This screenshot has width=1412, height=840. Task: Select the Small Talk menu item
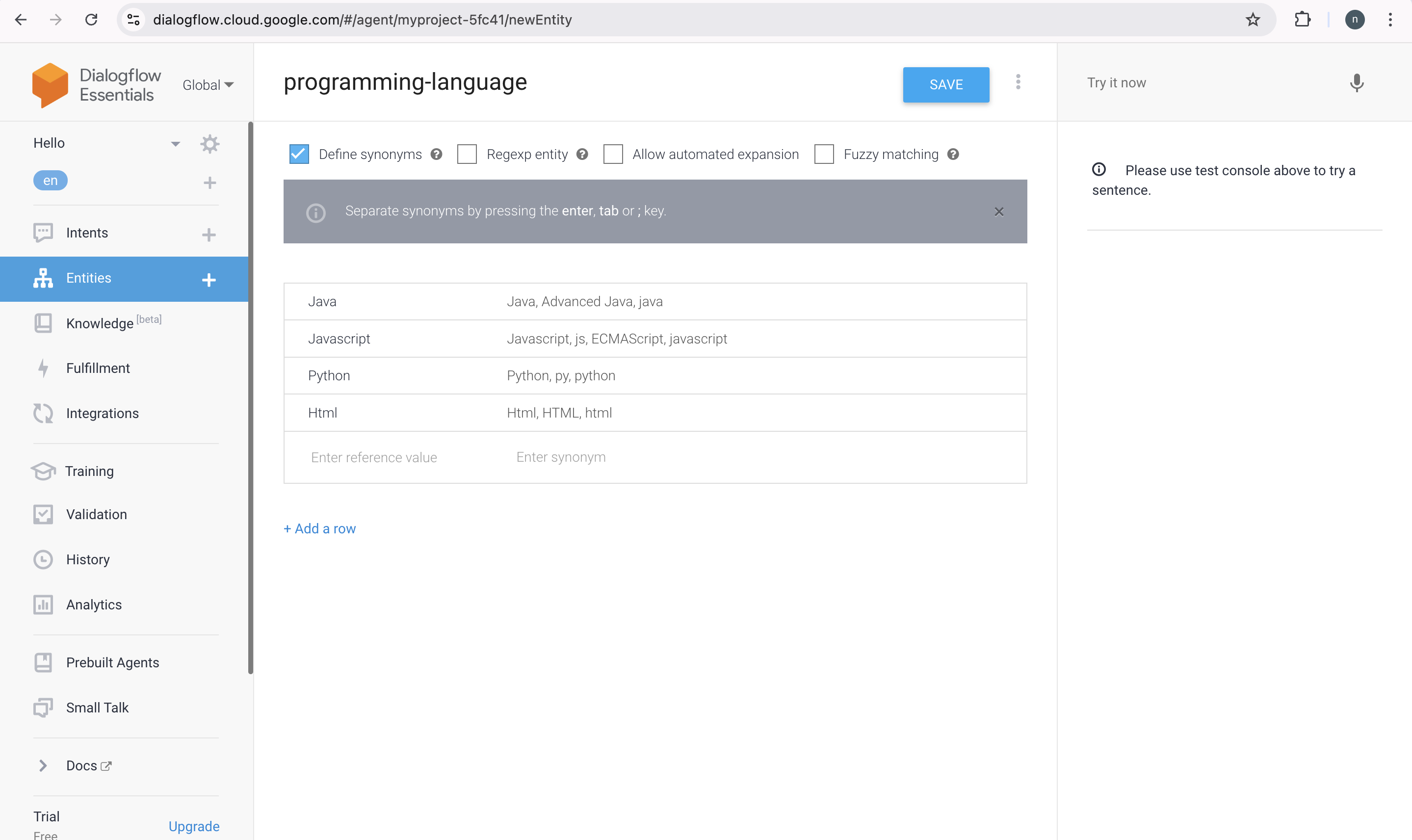pyautogui.click(x=97, y=707)
